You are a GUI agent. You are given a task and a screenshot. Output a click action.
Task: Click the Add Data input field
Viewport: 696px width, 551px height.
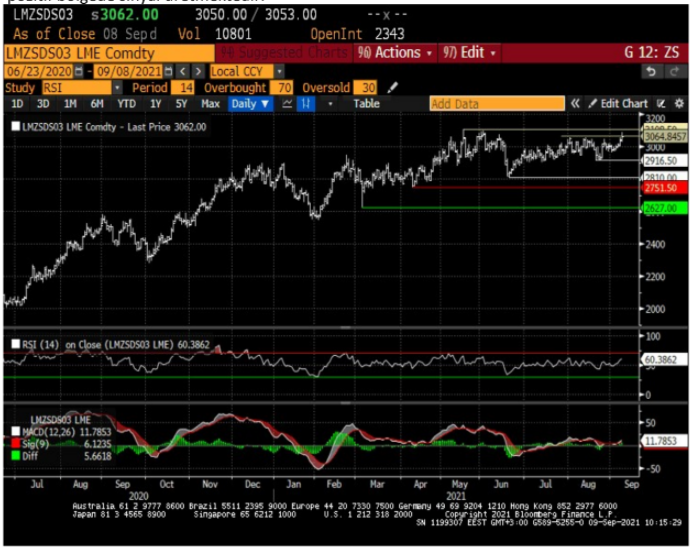coord(497,104)
